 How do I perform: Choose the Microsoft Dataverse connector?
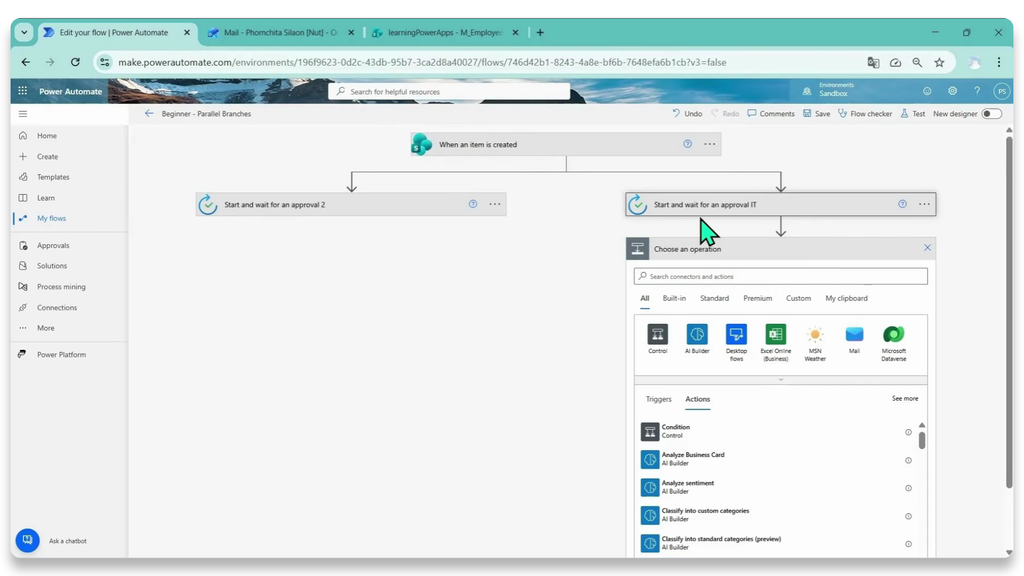893,334
